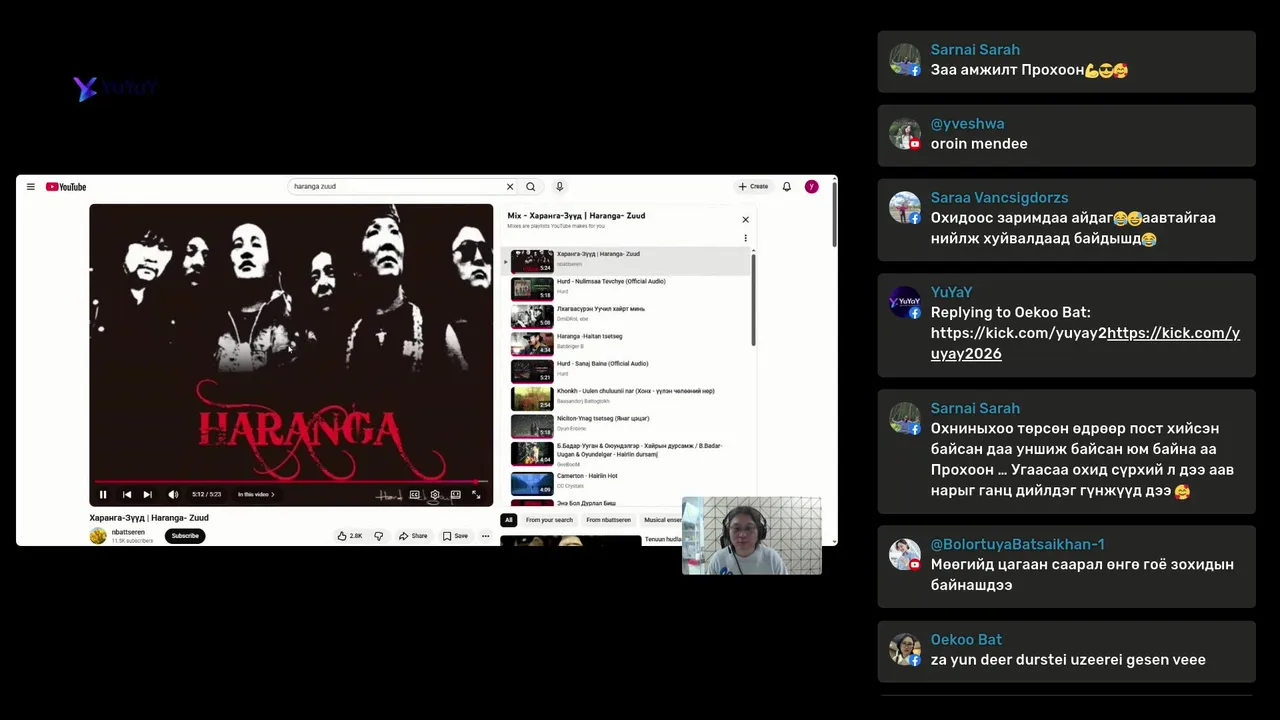Close the Mix playlist panel

(x=745, y=220)
